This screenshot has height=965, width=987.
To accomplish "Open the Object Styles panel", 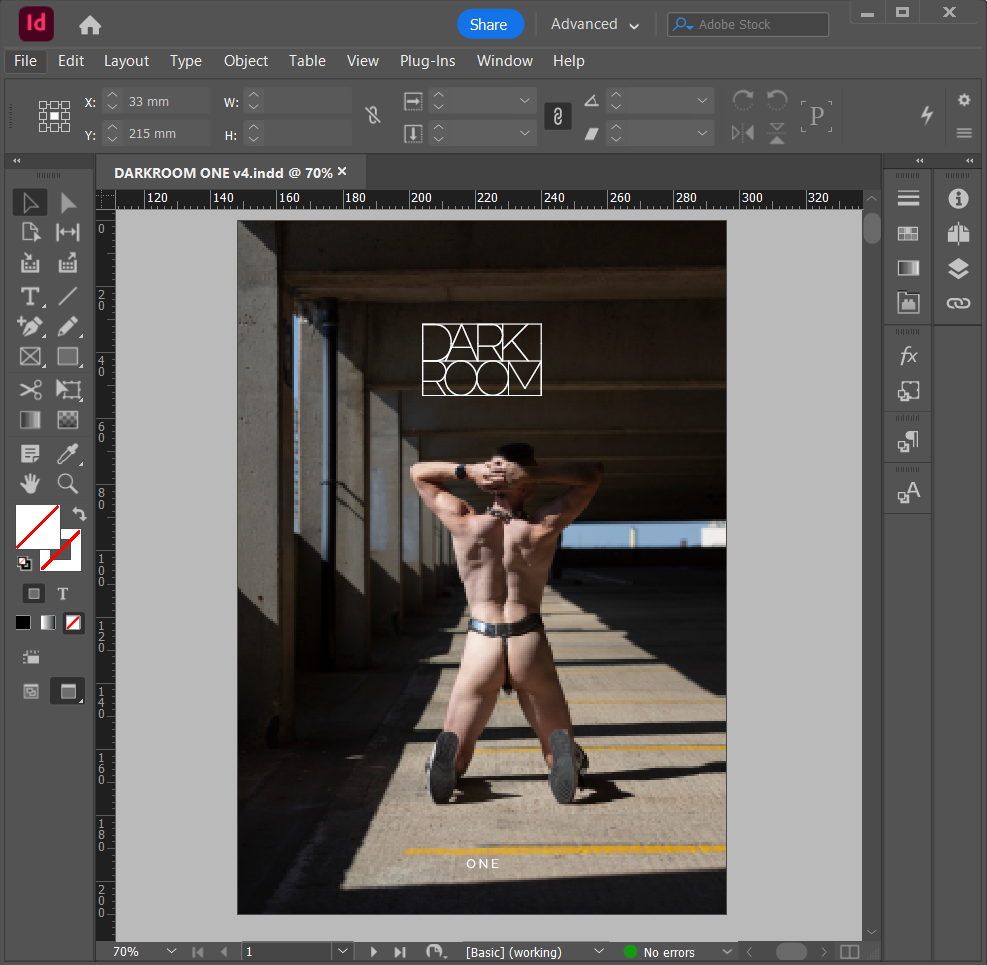I will 908,391.
